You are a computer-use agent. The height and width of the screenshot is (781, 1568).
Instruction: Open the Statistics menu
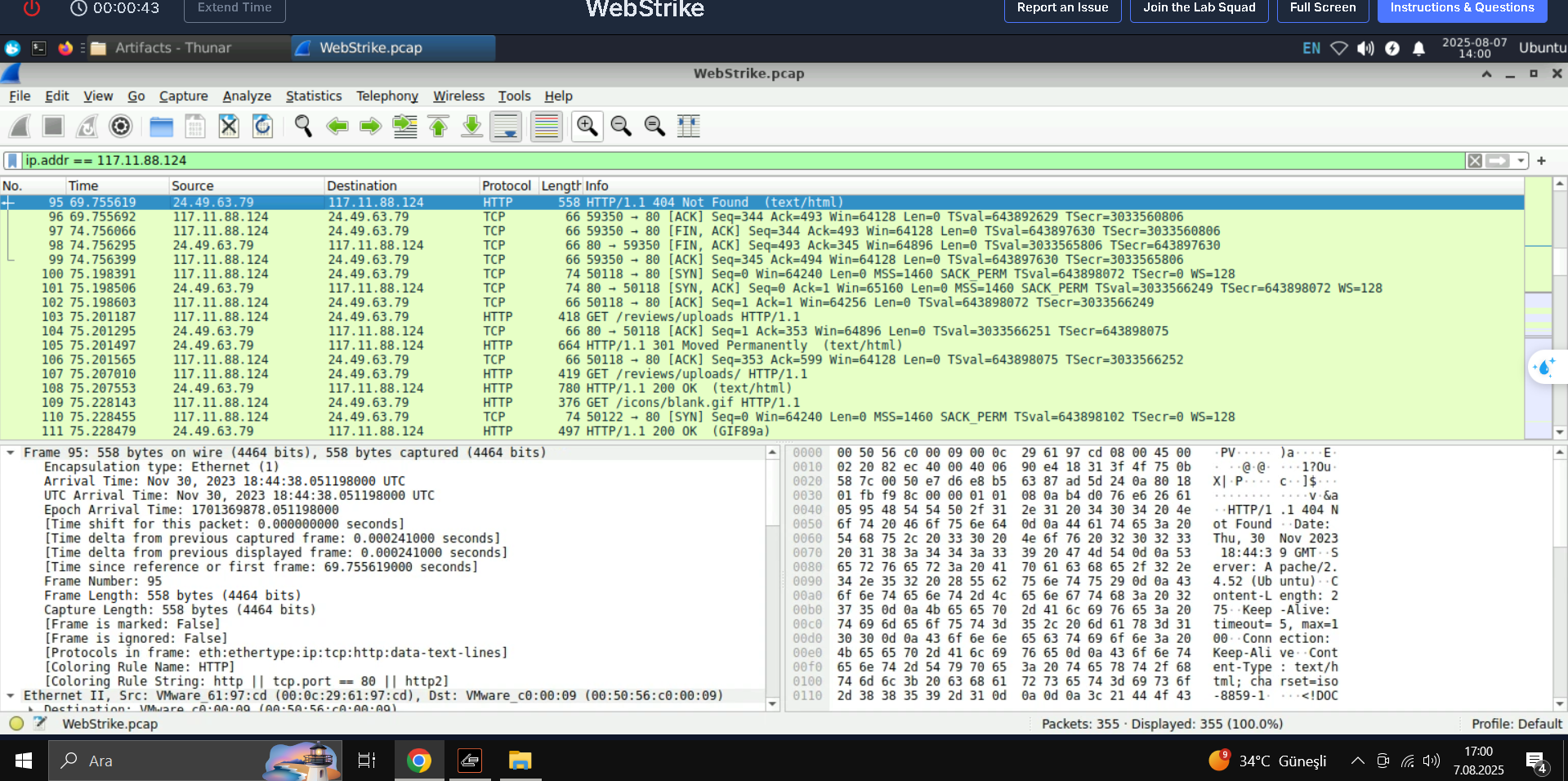[x=314, y=96]
